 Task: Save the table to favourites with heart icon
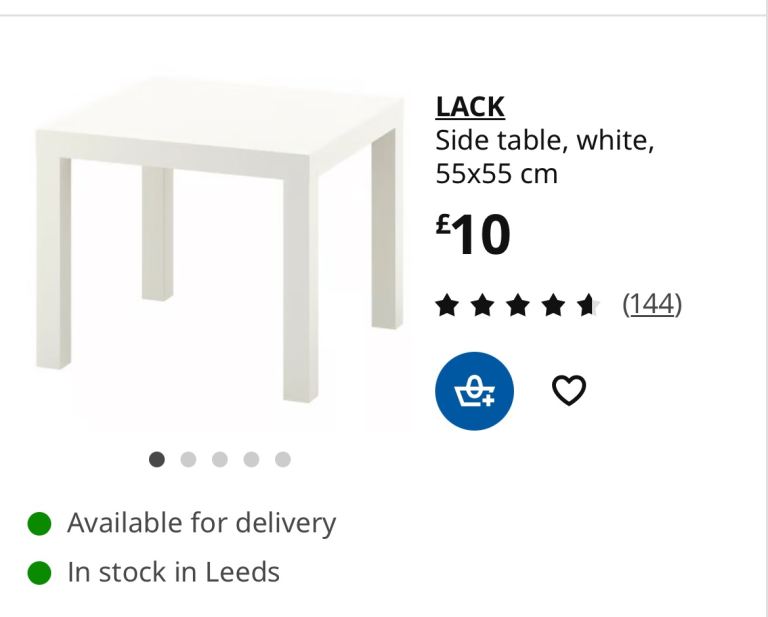569,390
